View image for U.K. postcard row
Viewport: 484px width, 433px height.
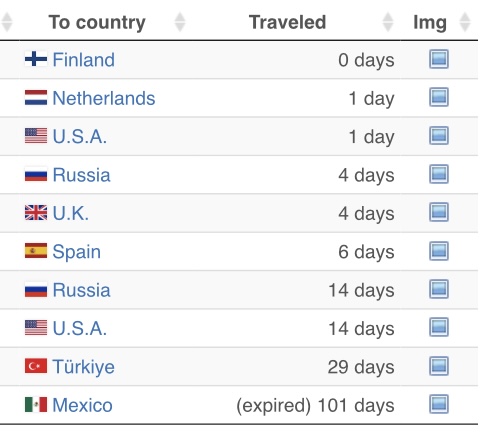click(439, 212)
